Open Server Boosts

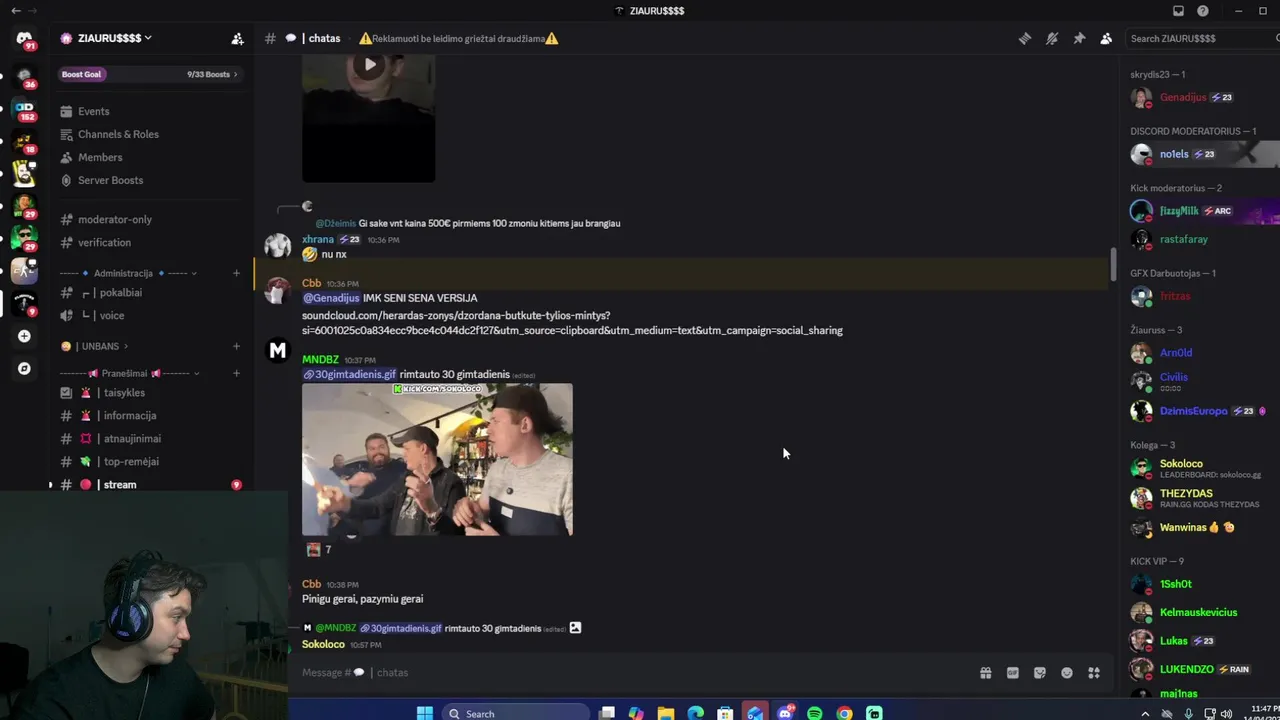tap(110, 180)
